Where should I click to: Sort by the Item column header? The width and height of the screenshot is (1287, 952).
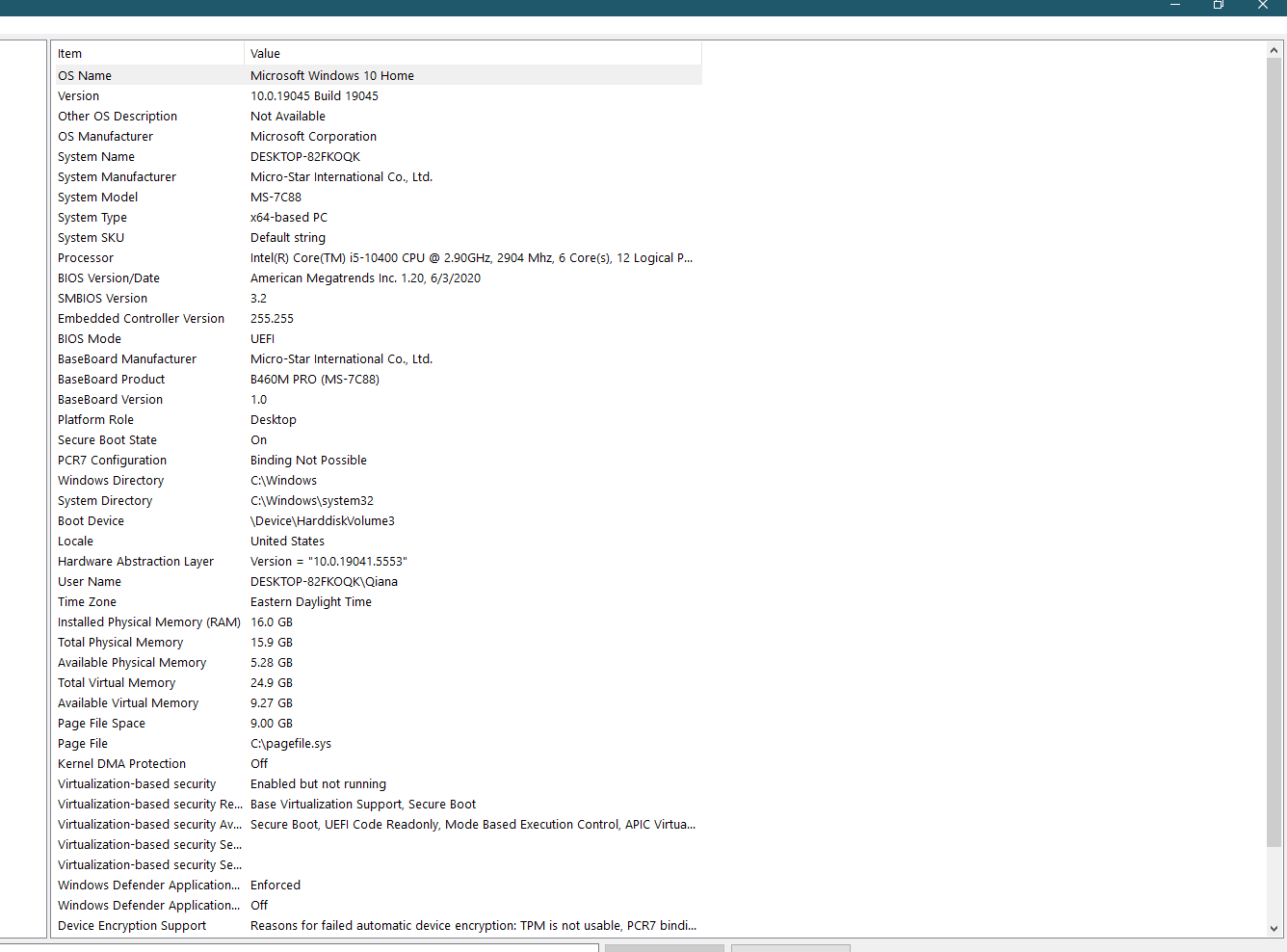coord(148,54)
